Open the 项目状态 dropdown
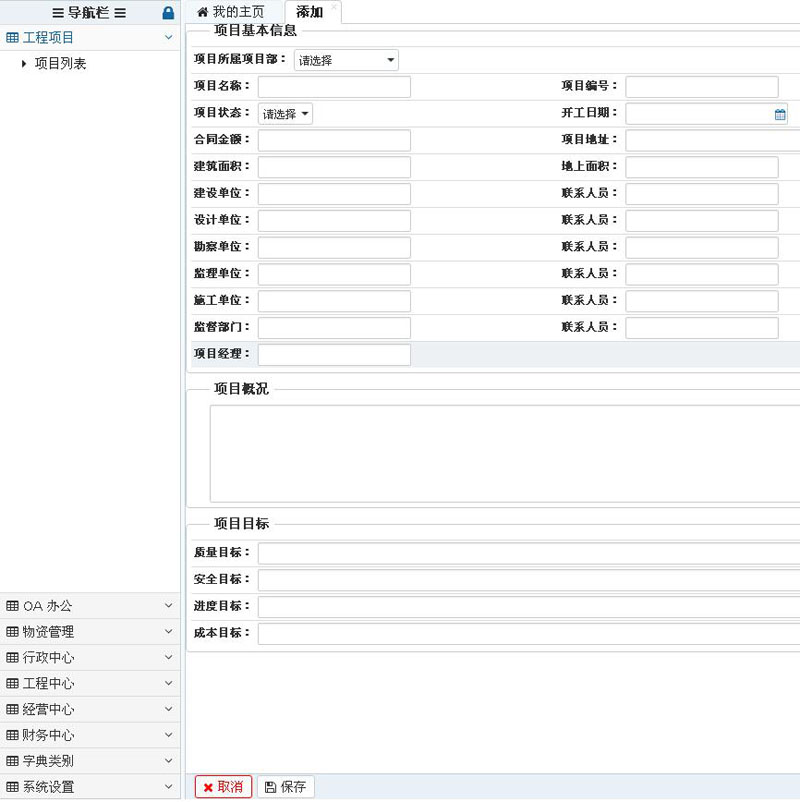 tap(285, 114)
